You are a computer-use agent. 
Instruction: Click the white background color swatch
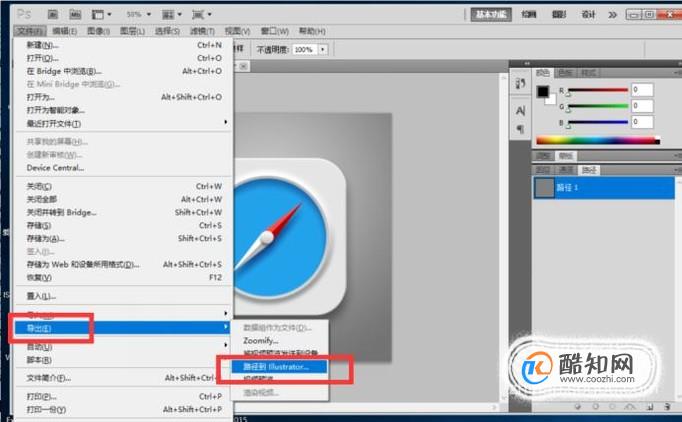tap(552, 100)
